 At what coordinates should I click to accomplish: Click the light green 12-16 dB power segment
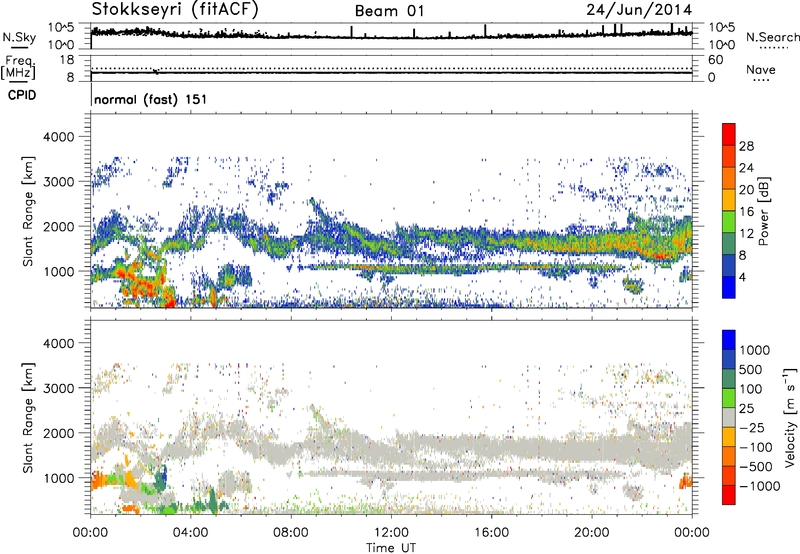[729, 221]
